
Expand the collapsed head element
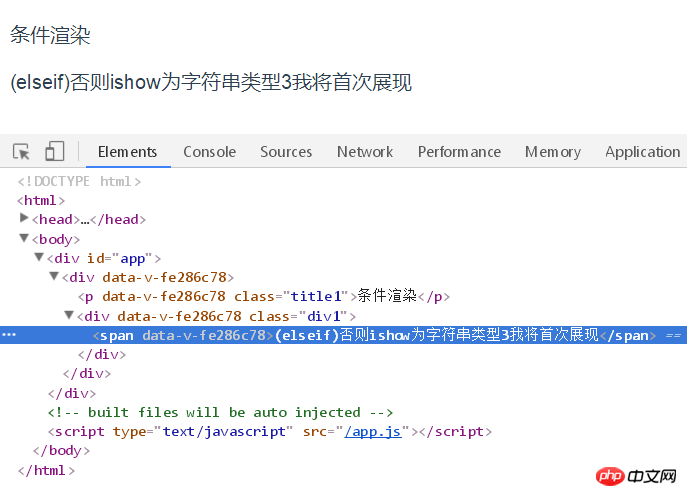click(x=24, y=218)
